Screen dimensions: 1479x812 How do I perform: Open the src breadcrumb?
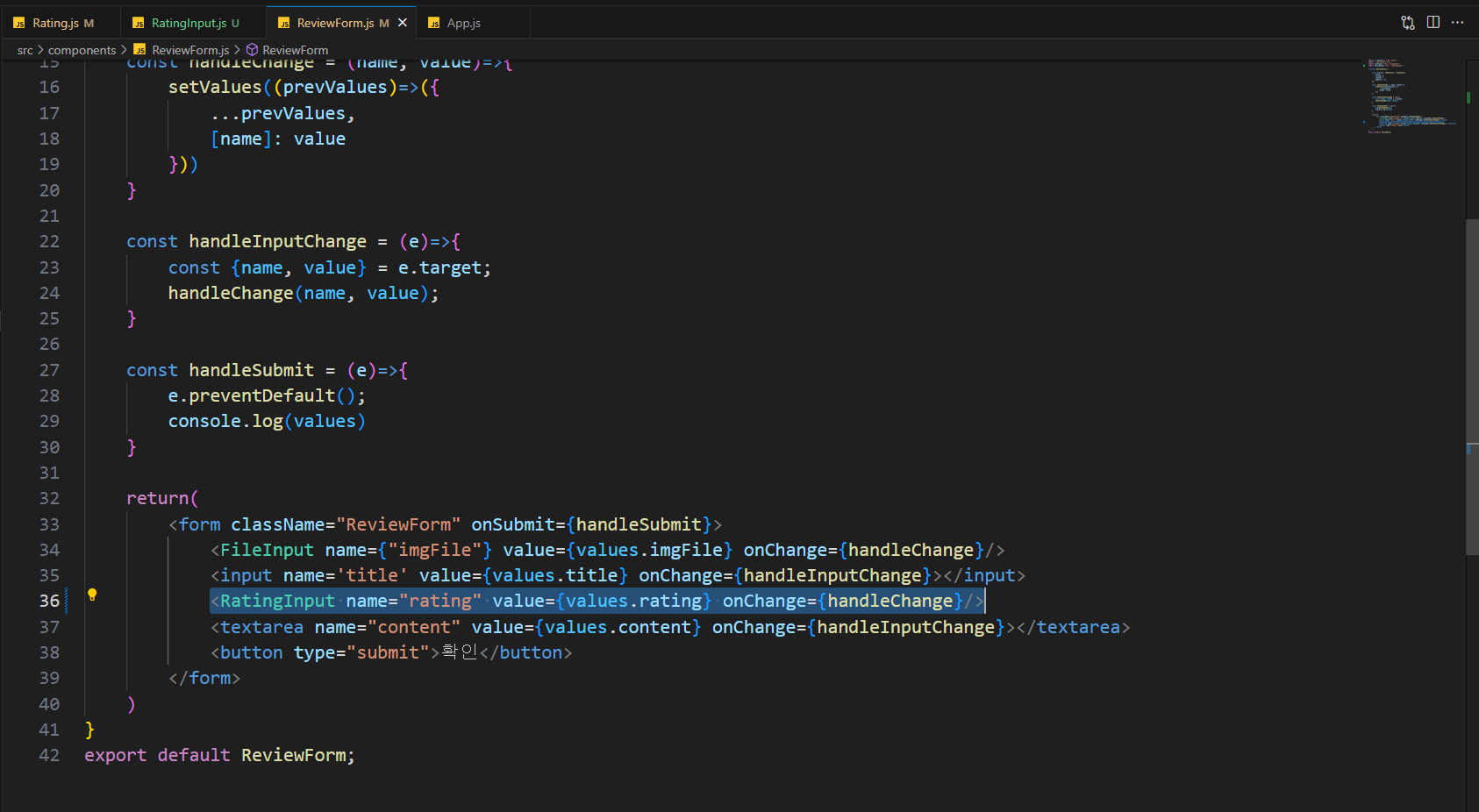[25, 50]
